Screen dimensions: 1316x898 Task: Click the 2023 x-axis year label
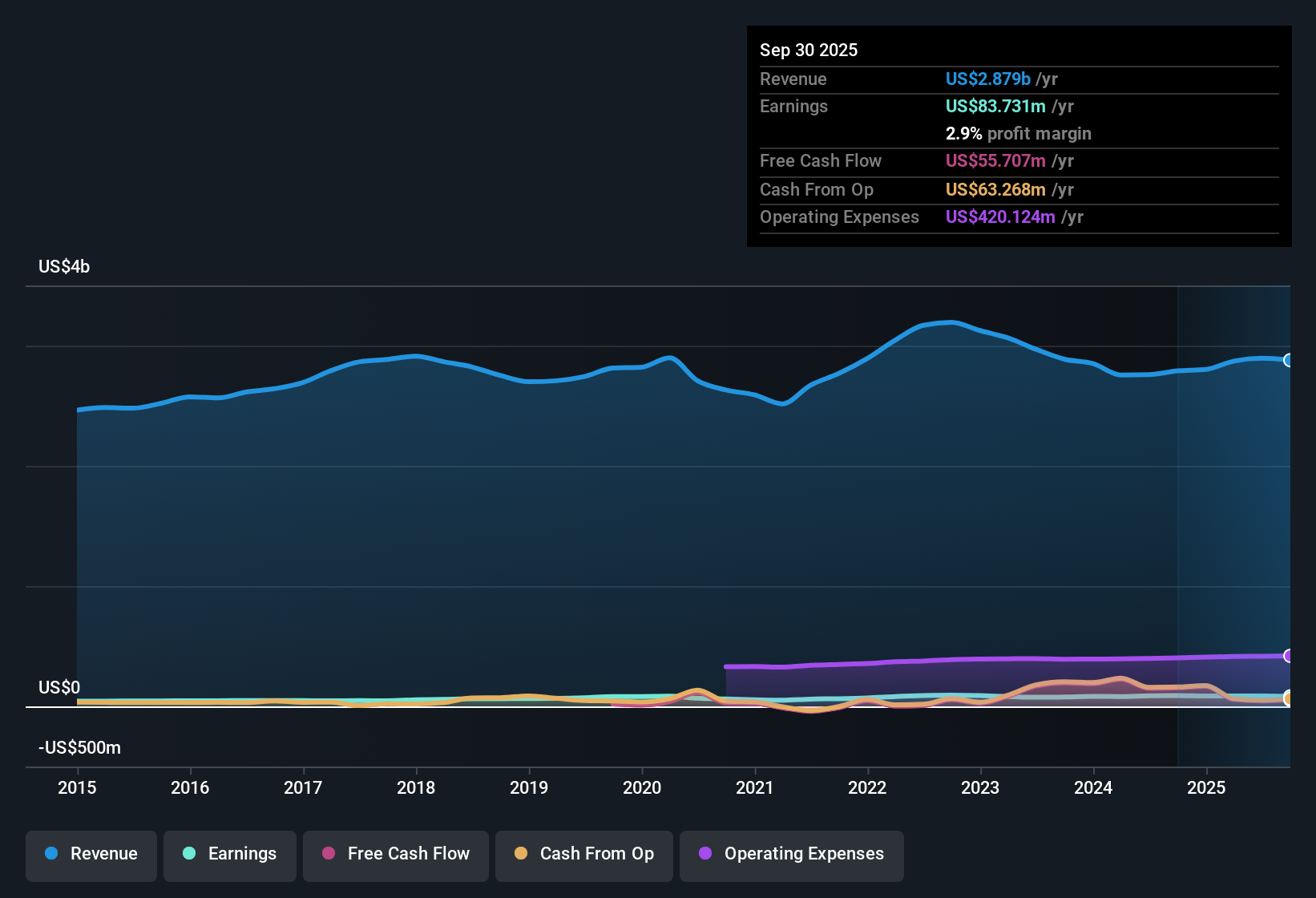(980, 788)
